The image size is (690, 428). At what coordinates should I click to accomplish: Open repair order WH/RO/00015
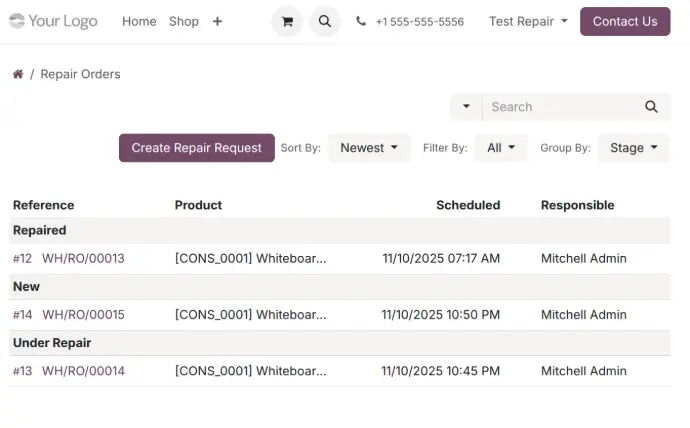pyautogui.click(x=83, y=315)
